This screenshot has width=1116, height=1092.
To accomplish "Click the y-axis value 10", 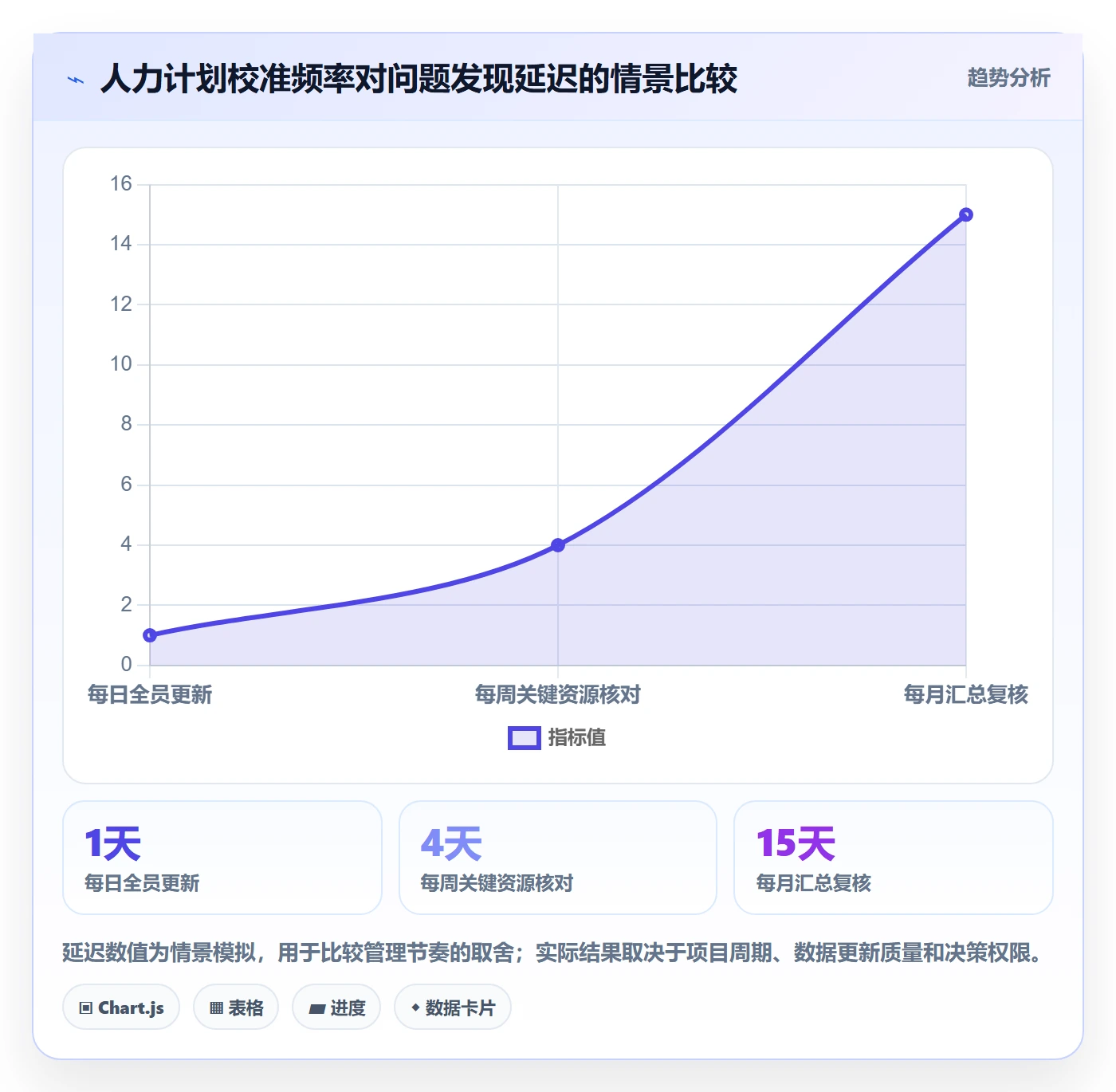I will tap(121, 364).
